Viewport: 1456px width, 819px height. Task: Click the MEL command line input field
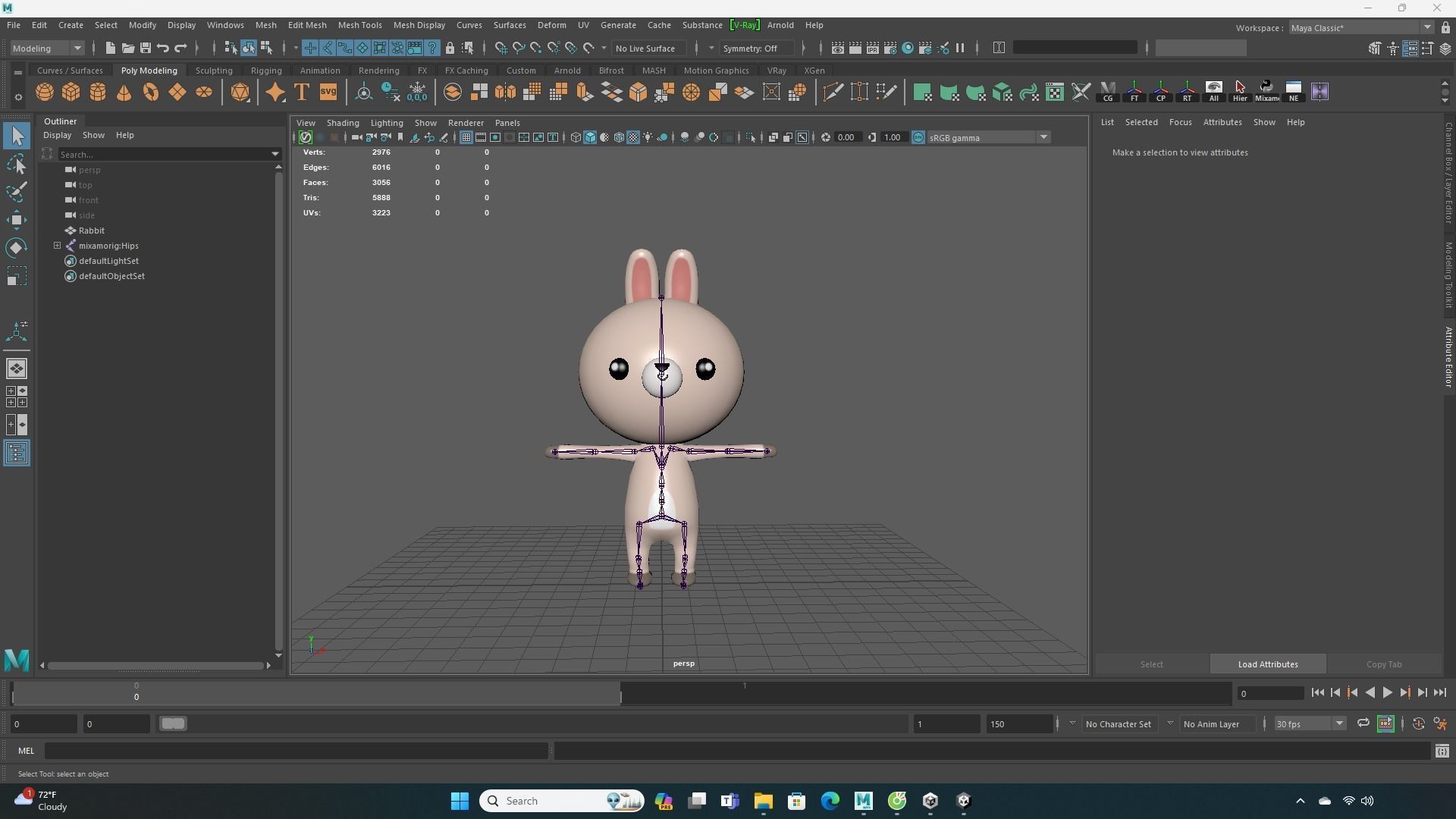pos(297,751)
